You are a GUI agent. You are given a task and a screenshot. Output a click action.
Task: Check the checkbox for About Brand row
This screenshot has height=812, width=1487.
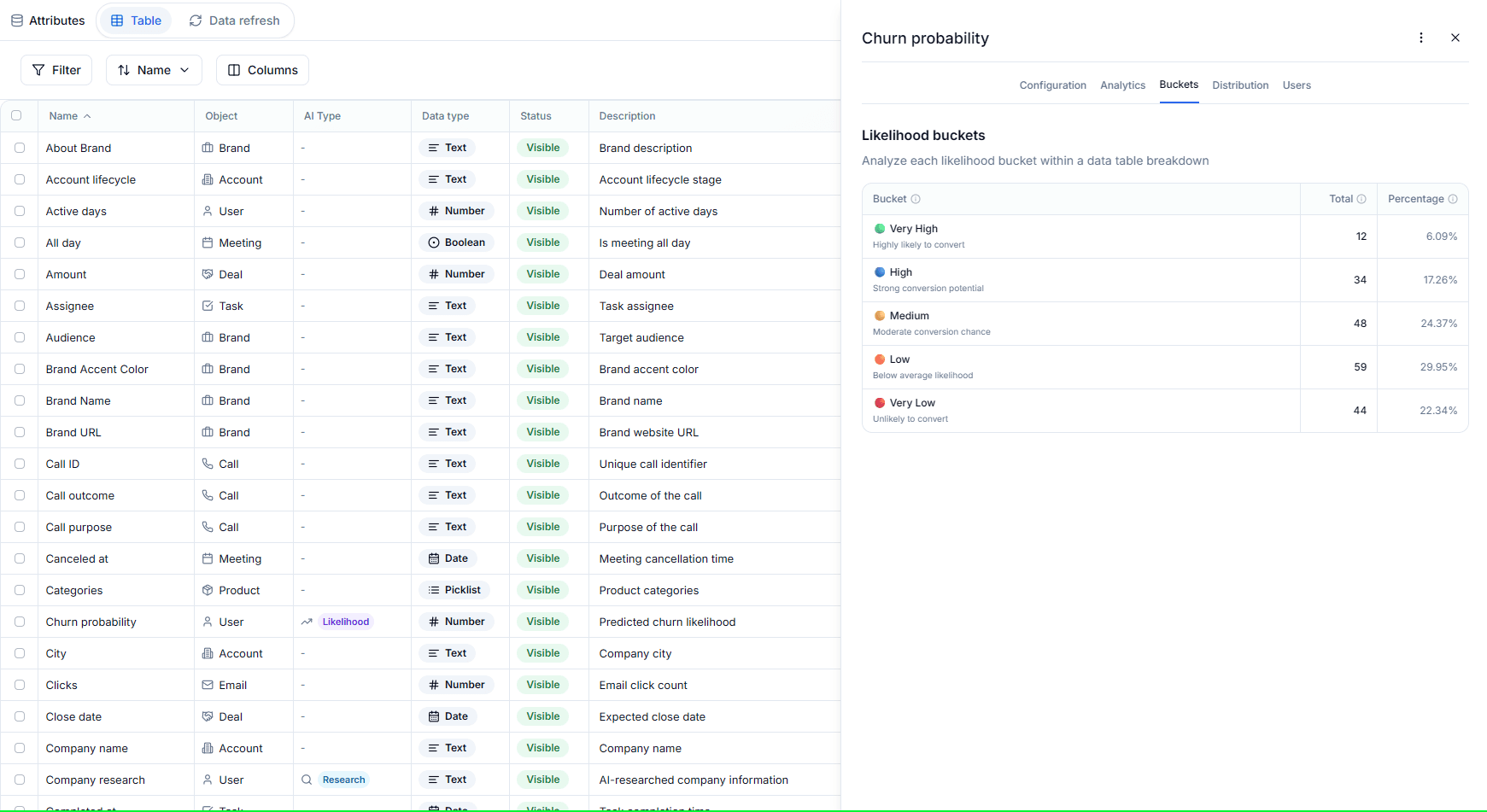pos(20,147)
